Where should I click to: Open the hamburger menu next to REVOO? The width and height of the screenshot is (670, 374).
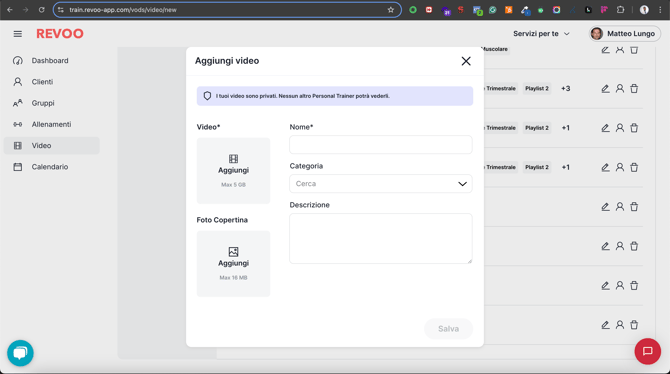[18, 34]
